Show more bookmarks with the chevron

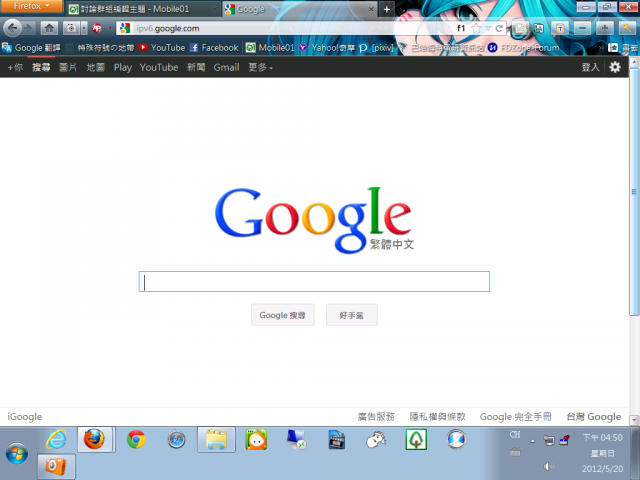[x=601, y=48]
